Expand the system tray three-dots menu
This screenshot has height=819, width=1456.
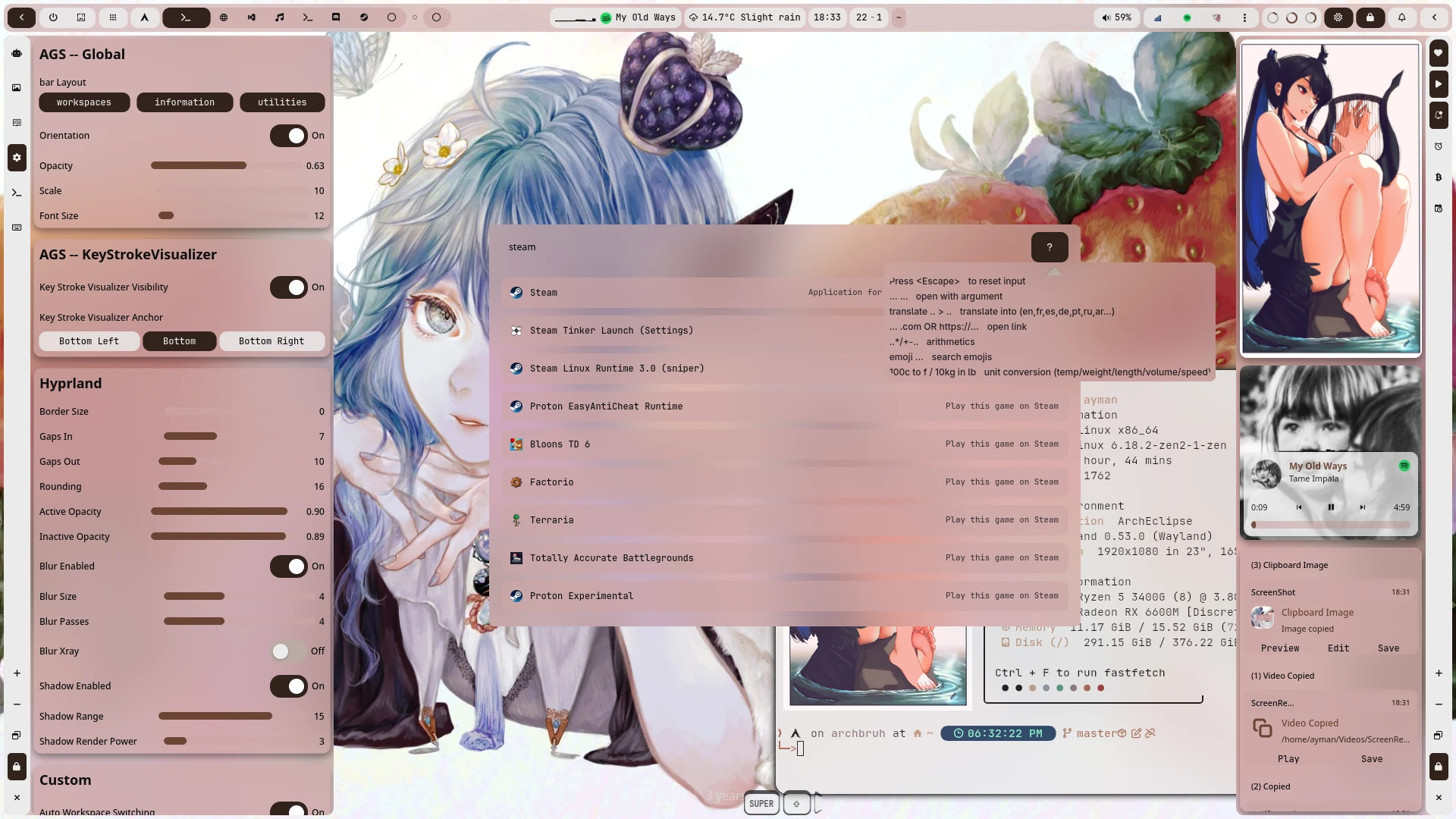pyautogui.click(x=1244, y=17)
